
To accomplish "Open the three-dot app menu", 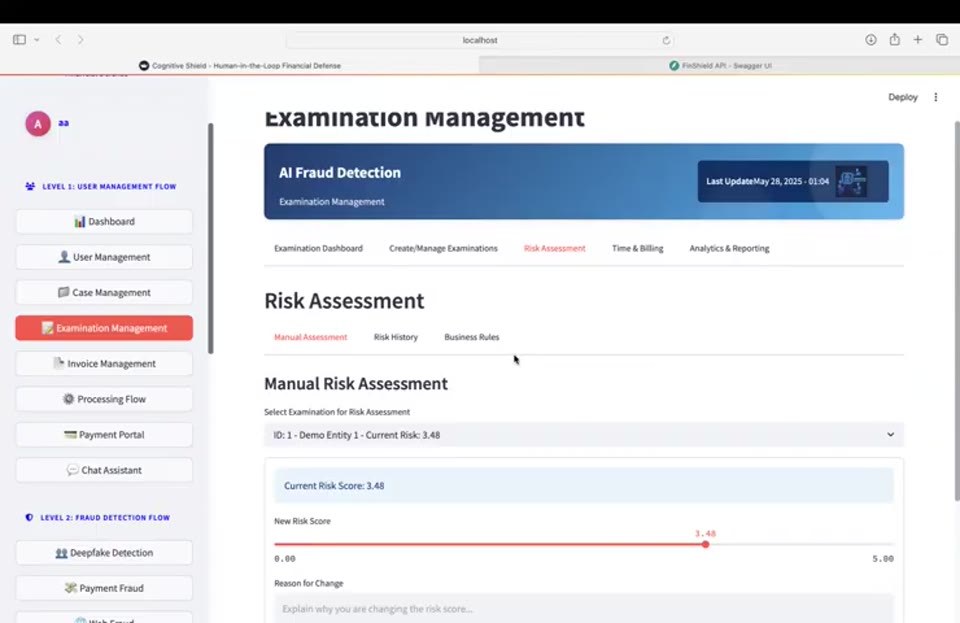I will tap(936, 97).
